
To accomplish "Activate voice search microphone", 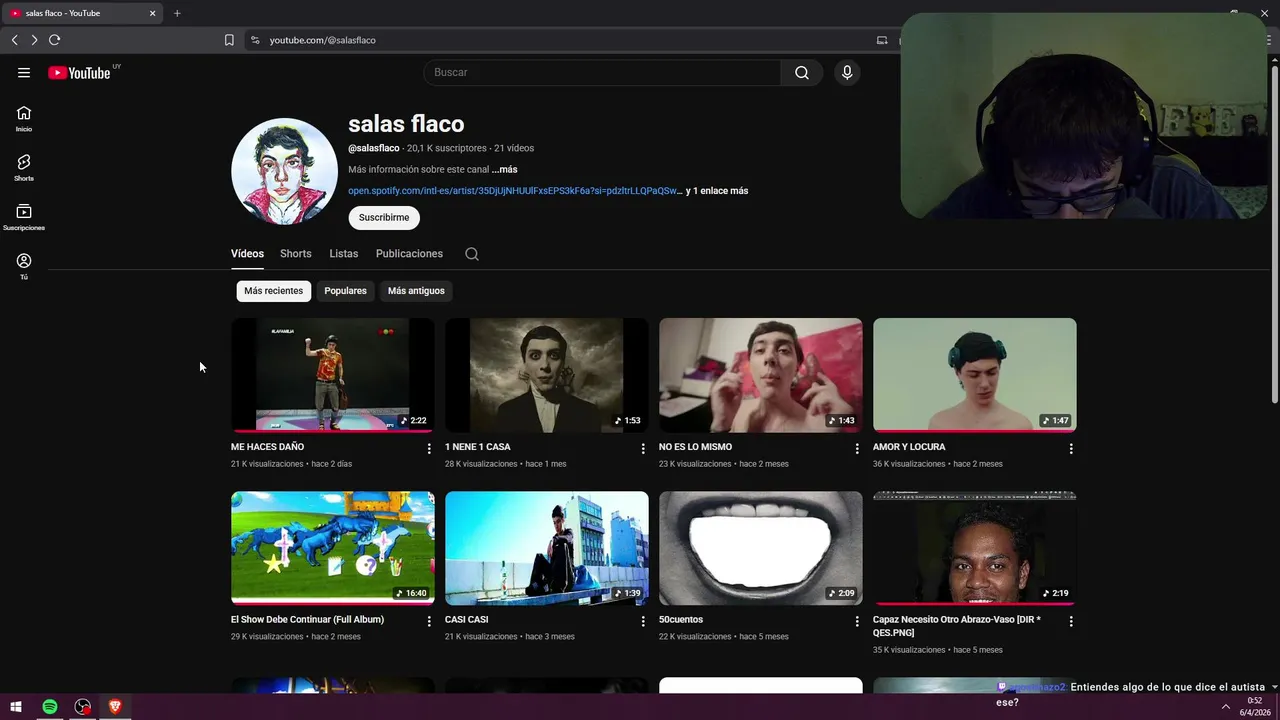I will tap(847, 73).
